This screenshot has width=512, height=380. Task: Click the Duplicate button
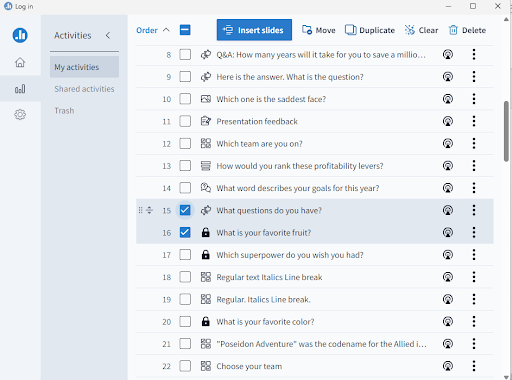pyautogui.click(x=370, y=30)
